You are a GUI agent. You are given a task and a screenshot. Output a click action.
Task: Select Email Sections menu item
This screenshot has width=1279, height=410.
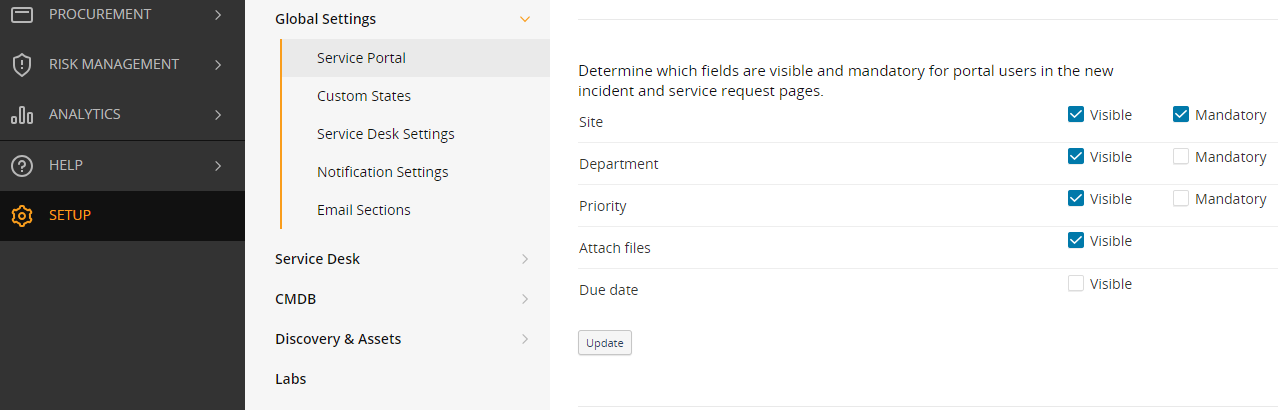pyautogui.click(x=364, y=210)
